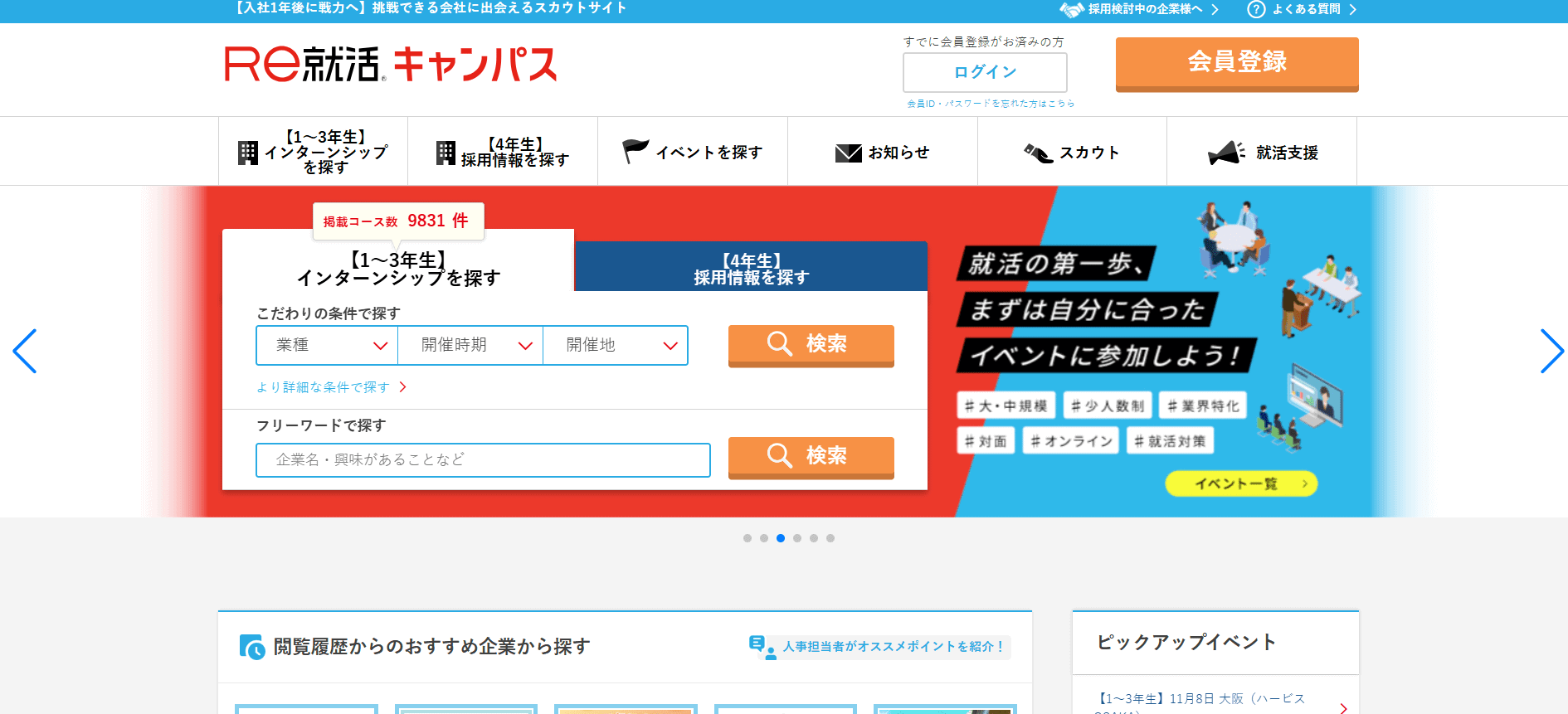Click the flag icon for イベントを探す
Viewport: 1568px width, 714px height.
[635, 152]
